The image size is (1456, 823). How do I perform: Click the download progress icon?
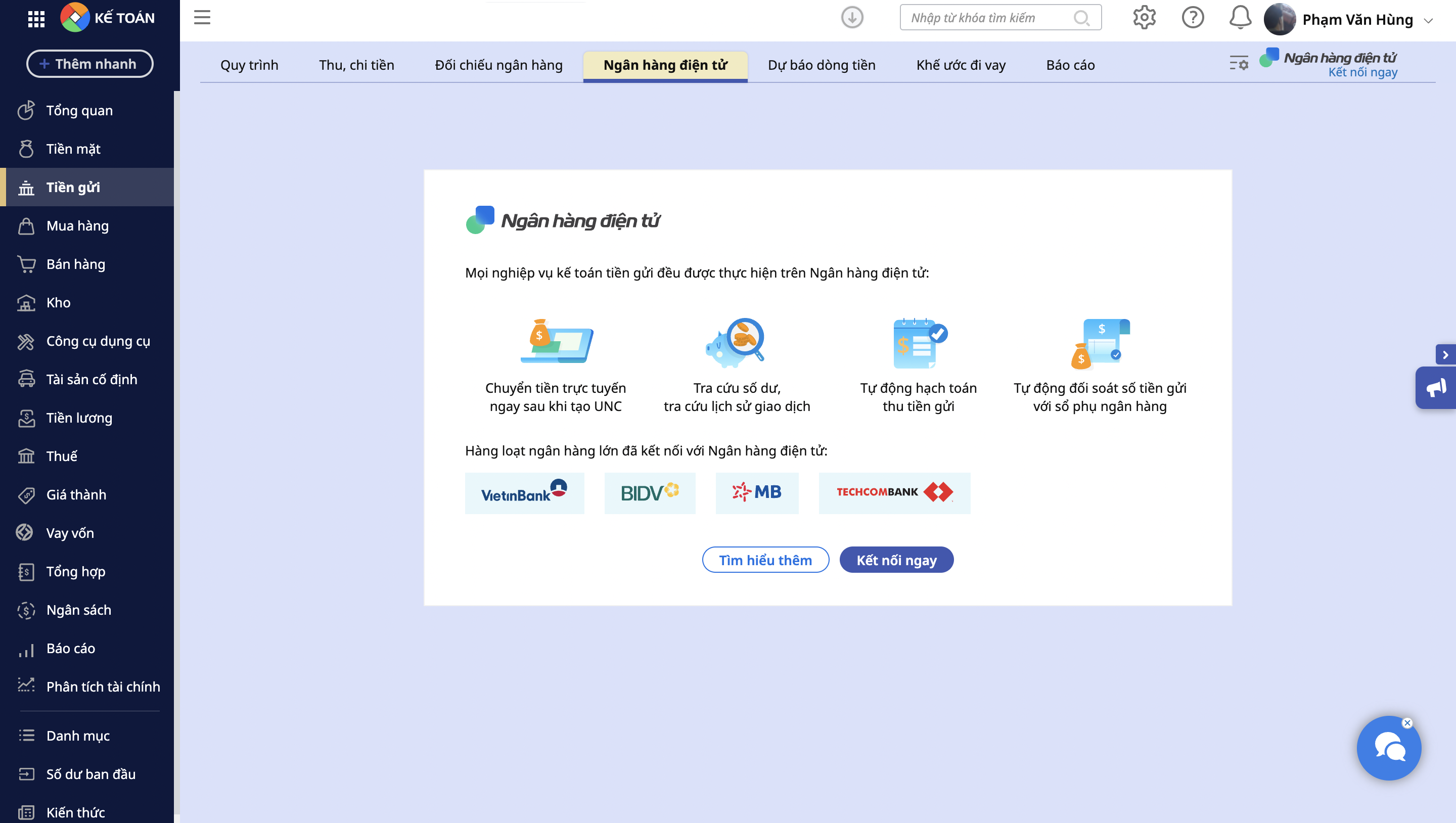pos(852,18)
